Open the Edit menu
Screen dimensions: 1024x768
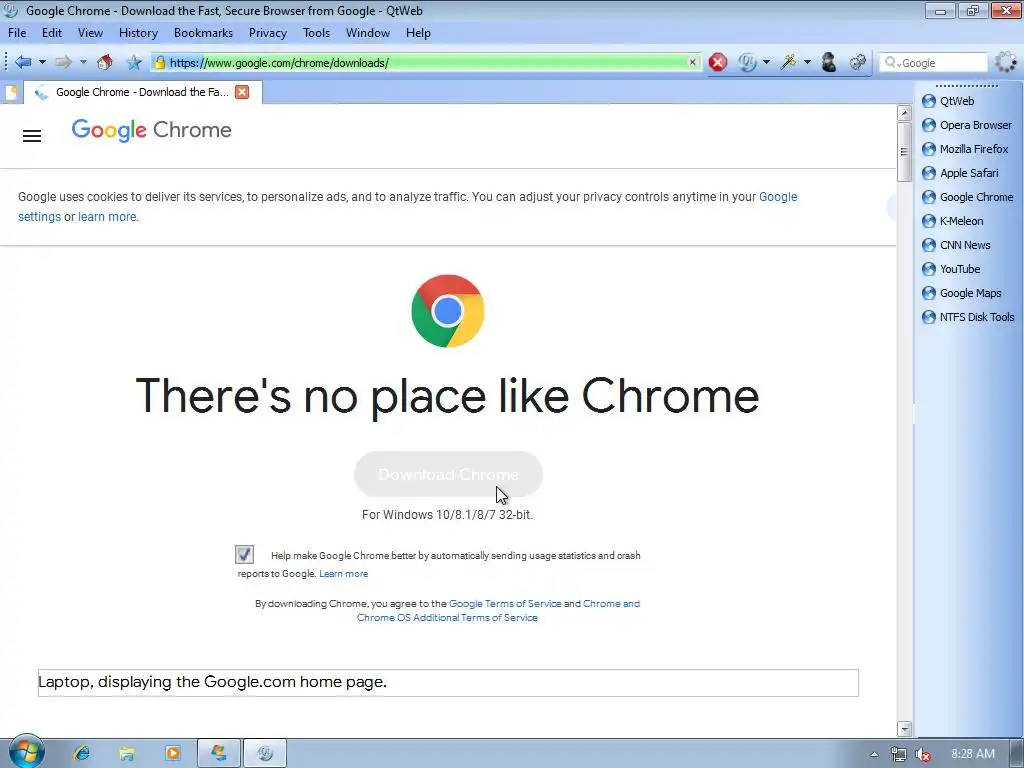52,33
